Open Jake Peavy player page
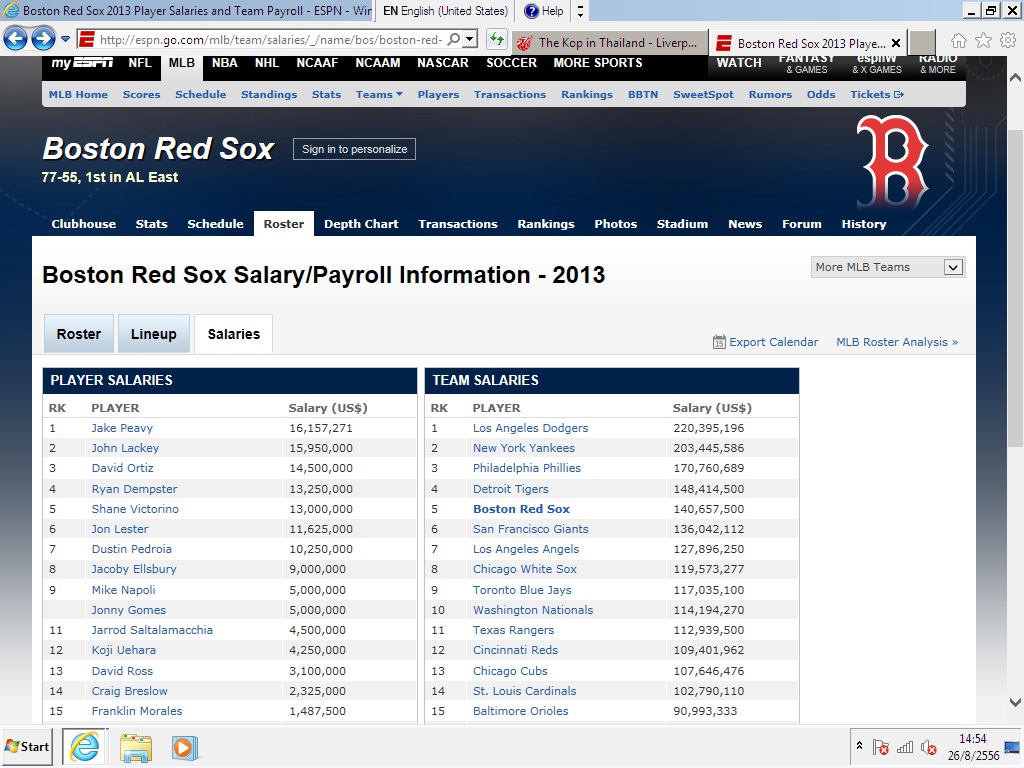This screenshot has width=1024, height=768. click(122, 428)
